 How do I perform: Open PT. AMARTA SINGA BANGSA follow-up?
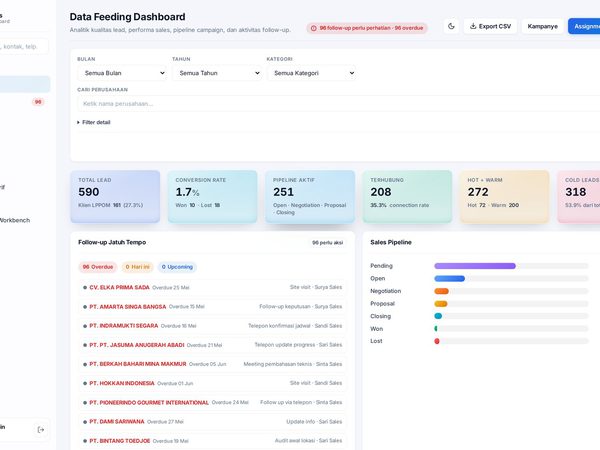click(212, 307)
